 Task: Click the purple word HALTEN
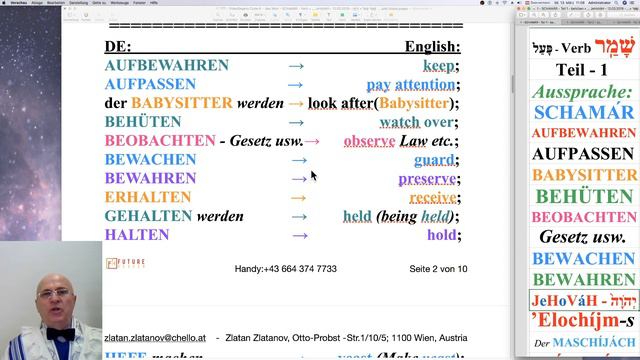point(137,234)
